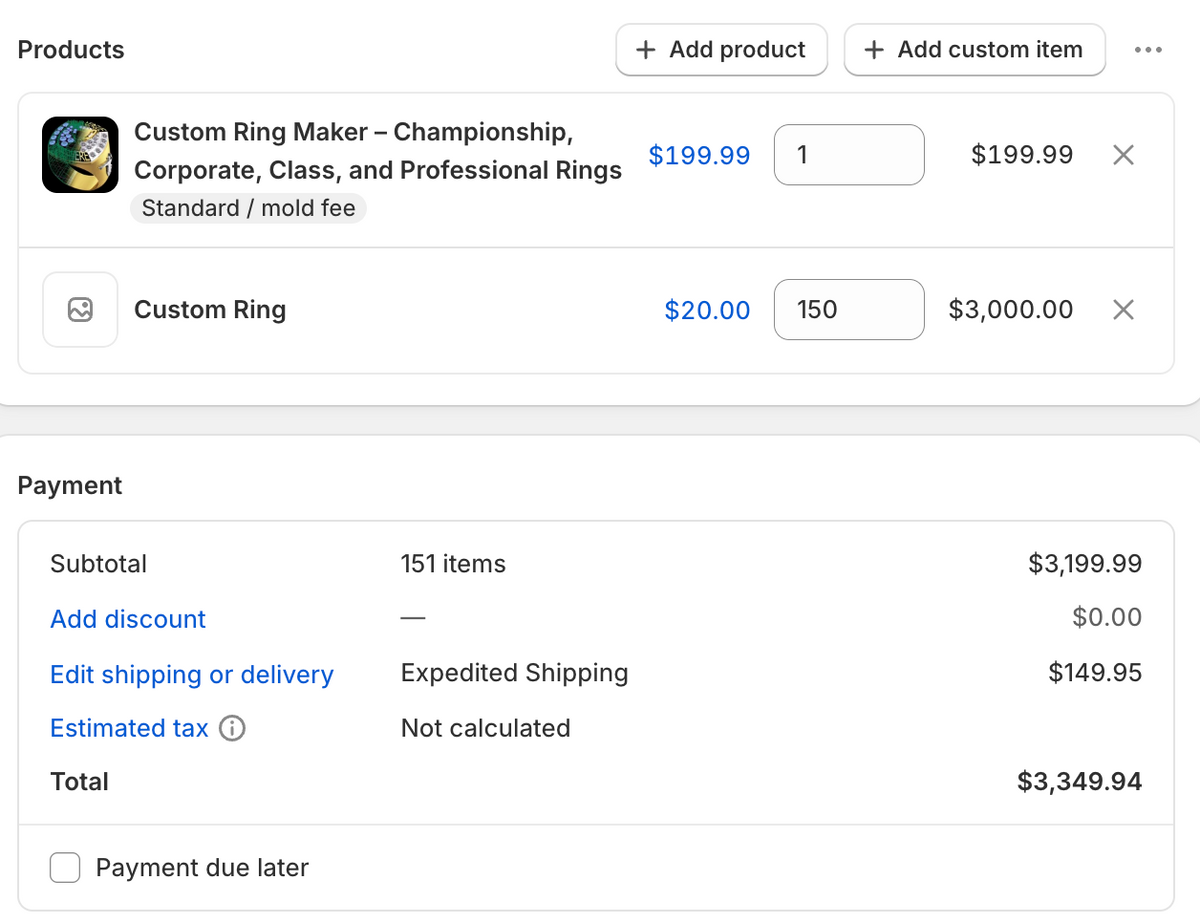1200x923 pixels.
Task: Click the Add product button
Action: click(x=721, y=50)
